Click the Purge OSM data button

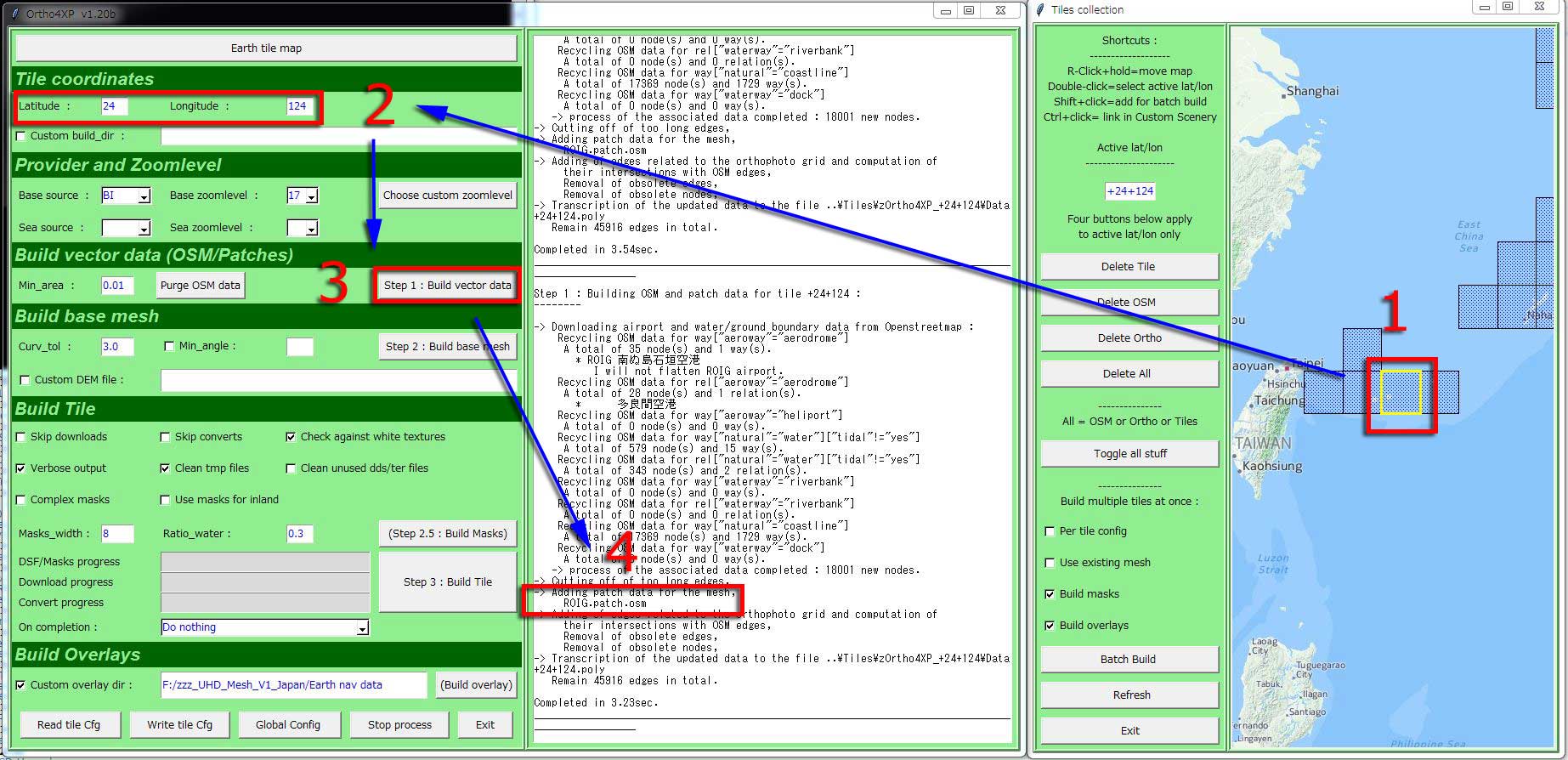(201, 286)
